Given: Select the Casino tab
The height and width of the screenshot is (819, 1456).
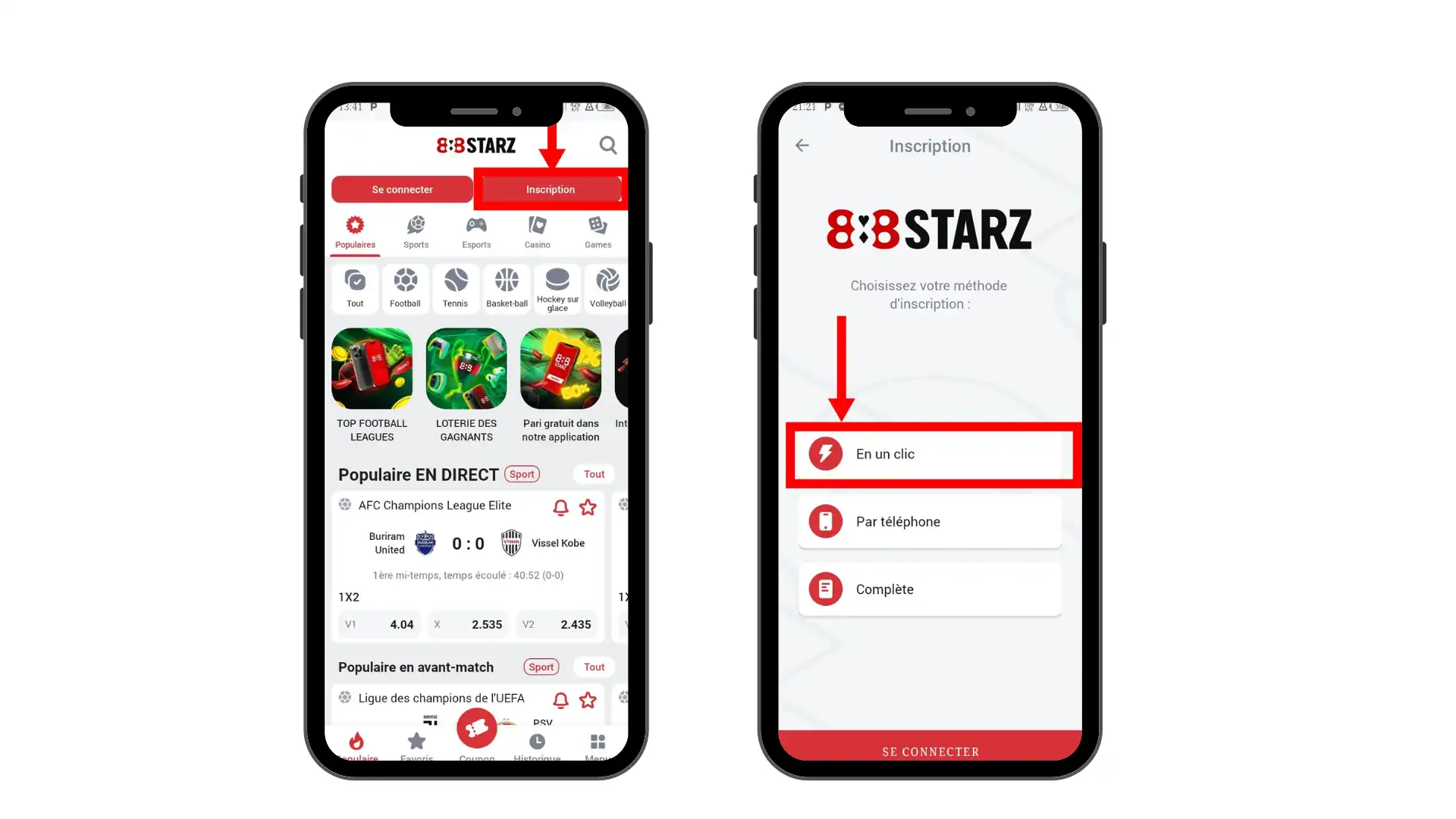Looking at the screenshot, I should point(537,232).
